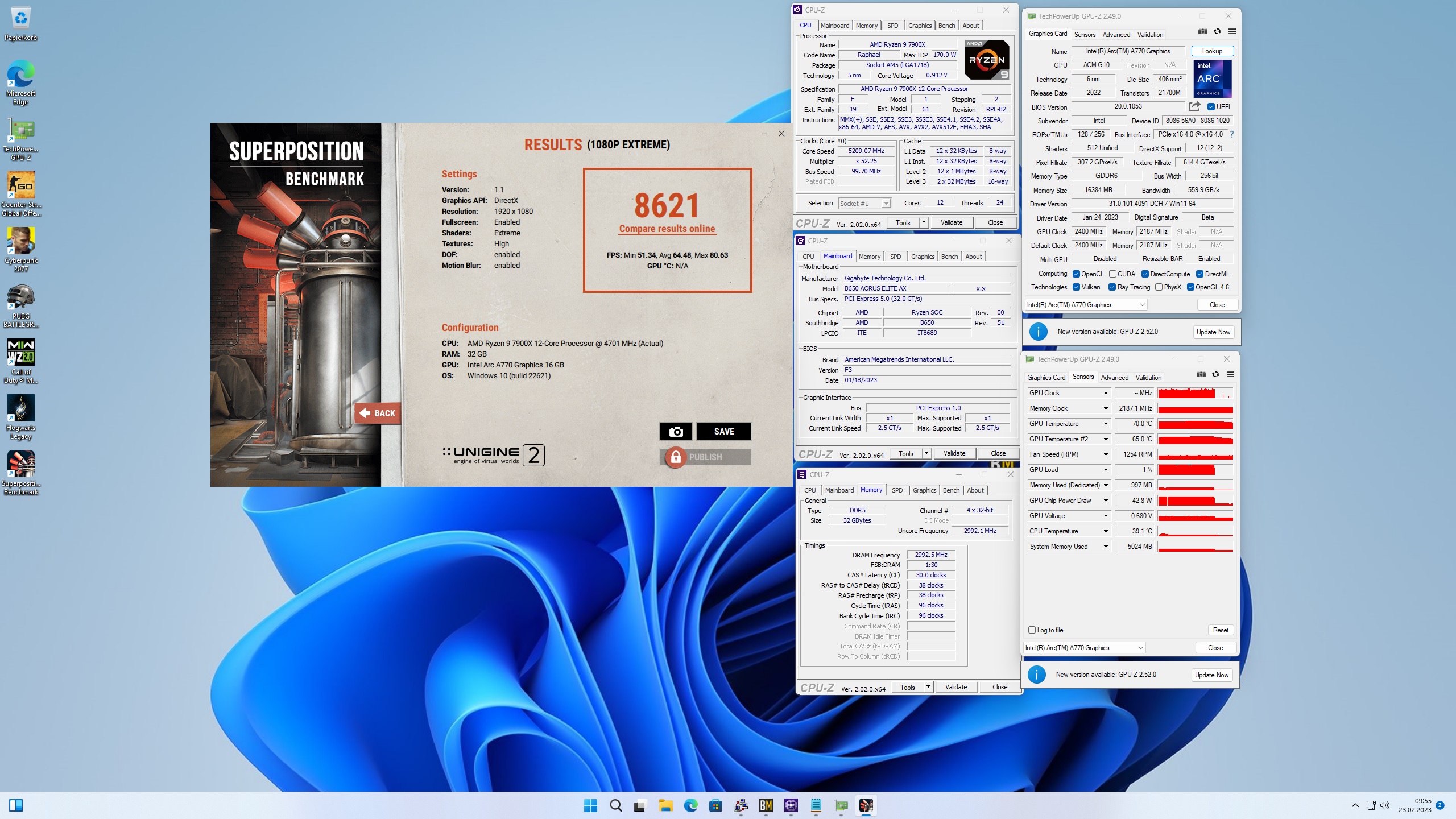Refresh the GPU-Z Sensors window
1456x819 pixels.
pos(1215,375)
